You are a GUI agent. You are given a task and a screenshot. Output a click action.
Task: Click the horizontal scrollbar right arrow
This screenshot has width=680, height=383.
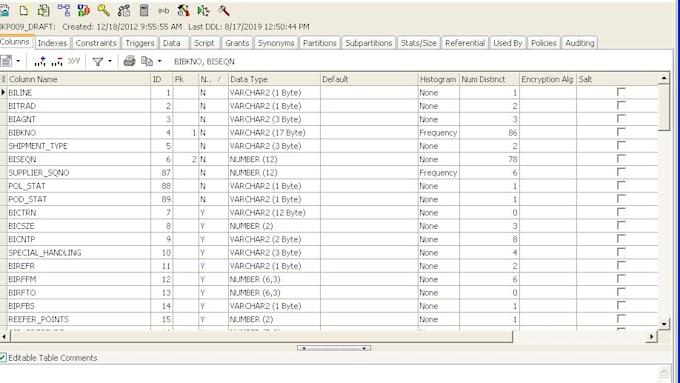point(651,337)
